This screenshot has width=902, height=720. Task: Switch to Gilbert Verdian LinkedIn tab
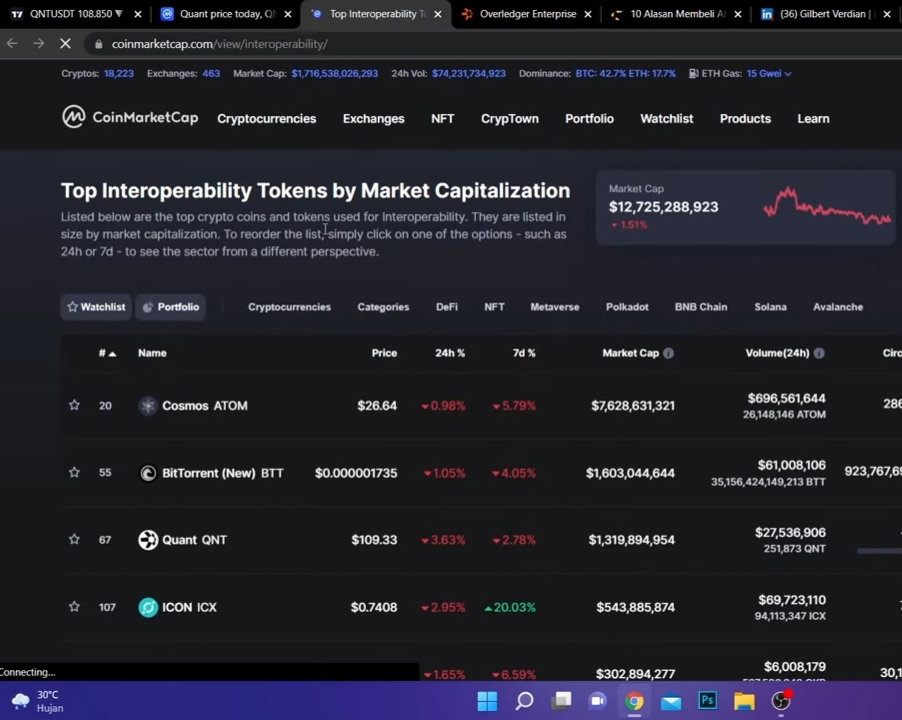coord(823,14)
